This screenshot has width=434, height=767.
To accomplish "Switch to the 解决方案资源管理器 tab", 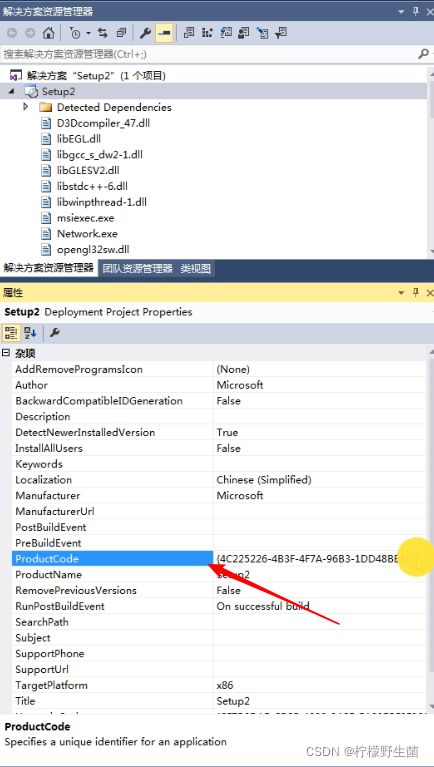I will coord(48,268).
